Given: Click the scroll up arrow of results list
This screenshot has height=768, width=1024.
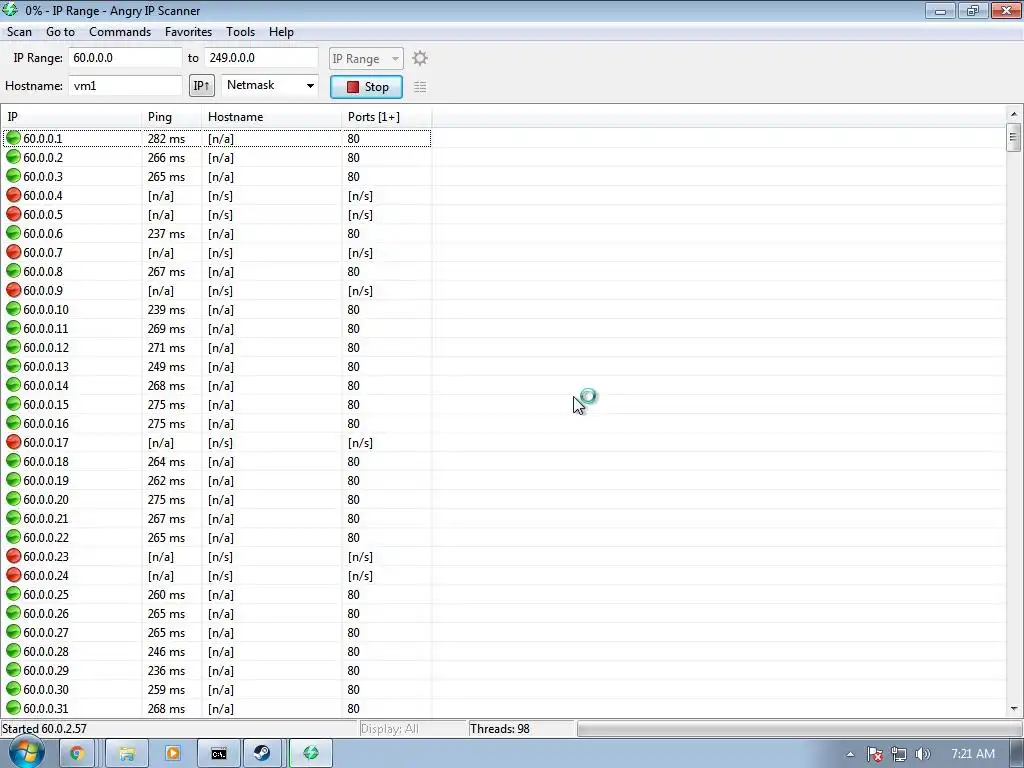Looking at the screenshot, I should pyautogui.click(x=1014, y=114).
